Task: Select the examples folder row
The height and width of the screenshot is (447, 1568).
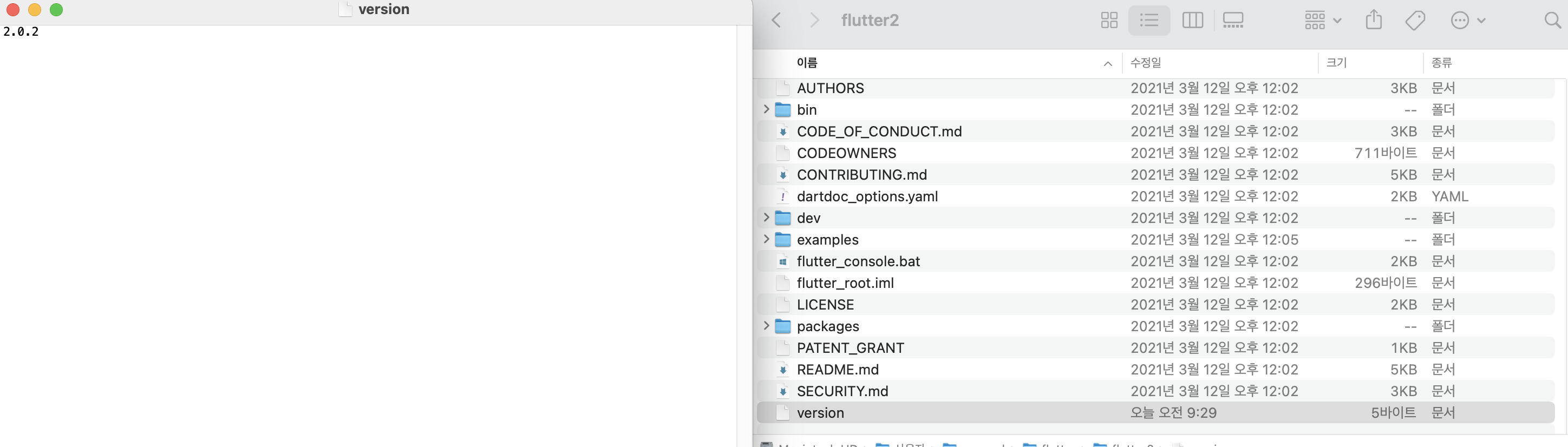Action: [x=1155, y=240]
